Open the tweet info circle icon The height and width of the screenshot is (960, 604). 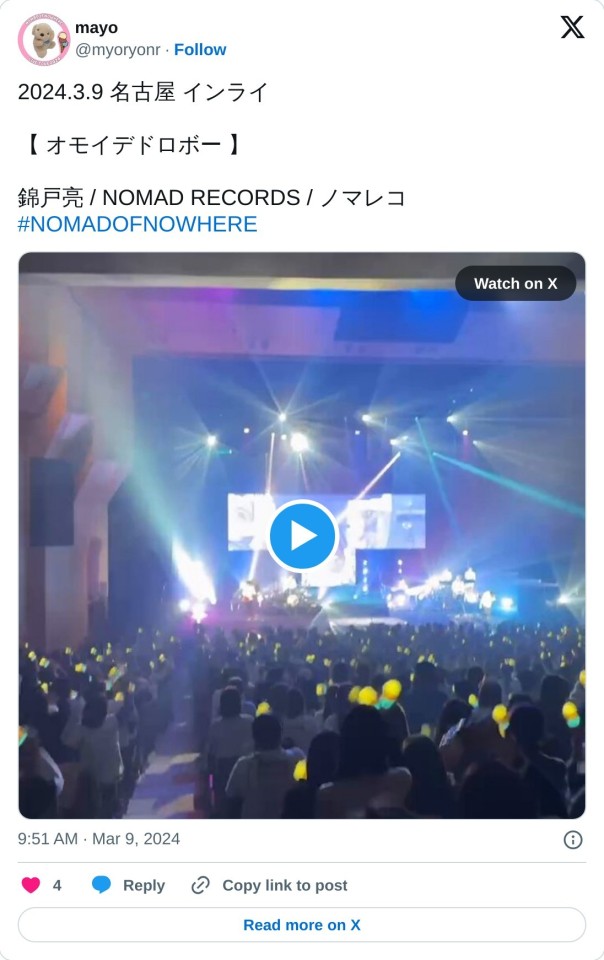(573, 839)
